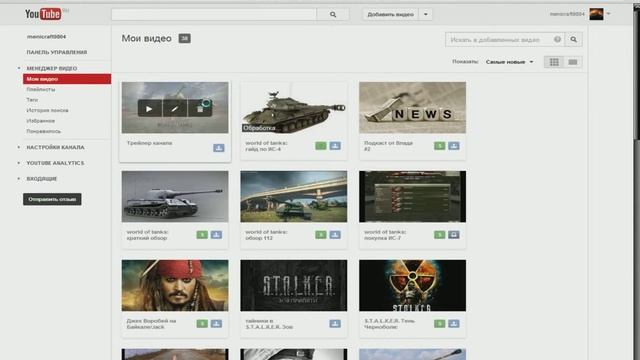Click blue icon on Подкаст от Влада #2

pyautogui.click(x=454, y=146)
